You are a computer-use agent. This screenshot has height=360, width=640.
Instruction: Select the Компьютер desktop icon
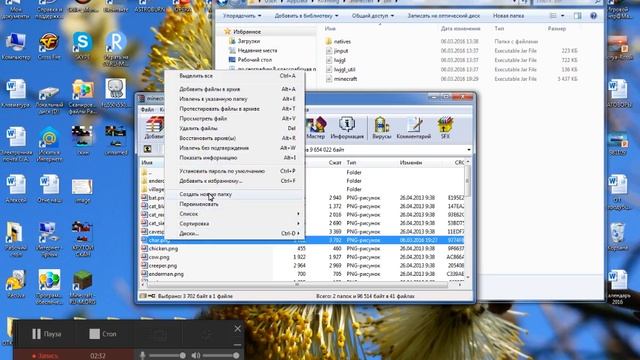(16, 45)
